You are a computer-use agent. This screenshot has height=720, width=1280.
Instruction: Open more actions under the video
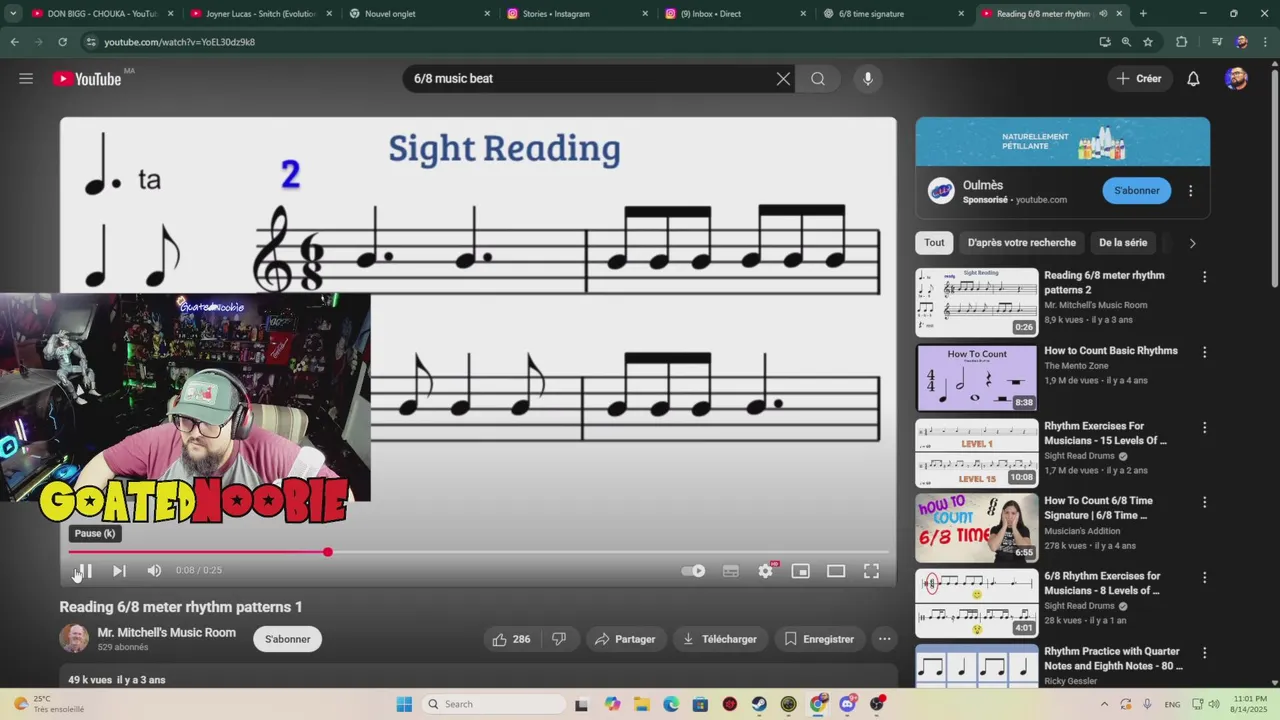point(884,639)
